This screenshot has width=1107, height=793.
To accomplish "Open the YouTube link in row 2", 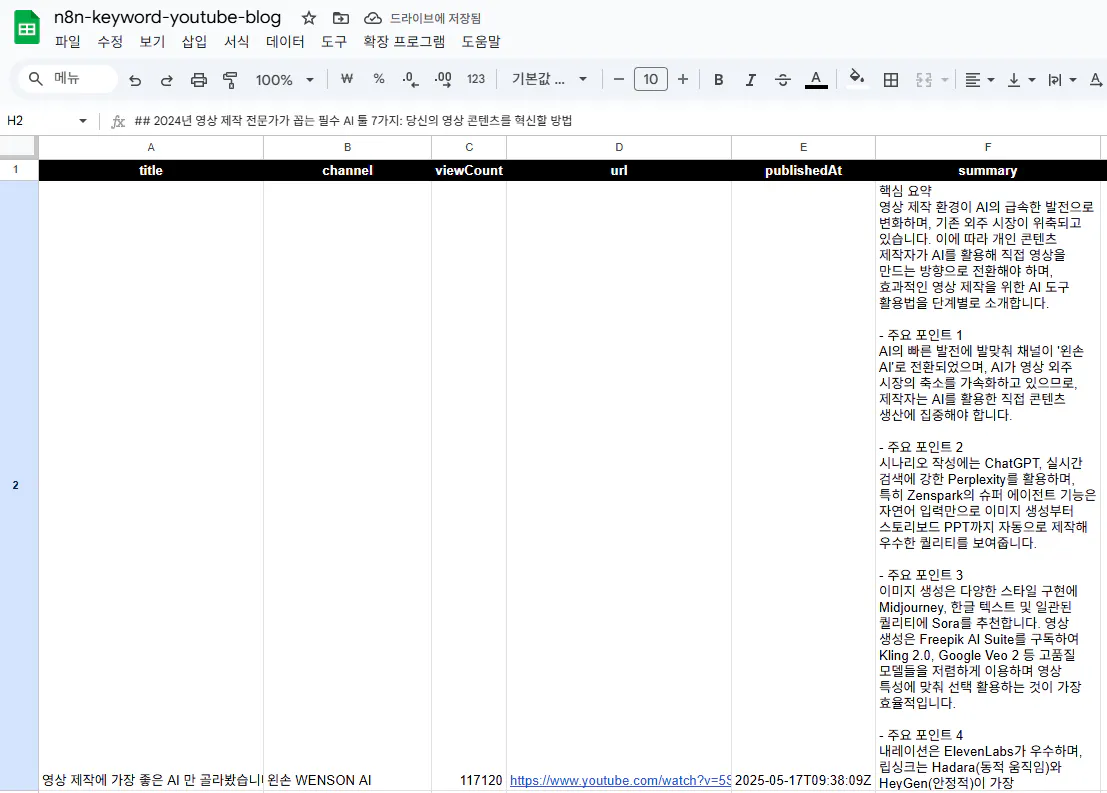I will click(x=620, y=780).
